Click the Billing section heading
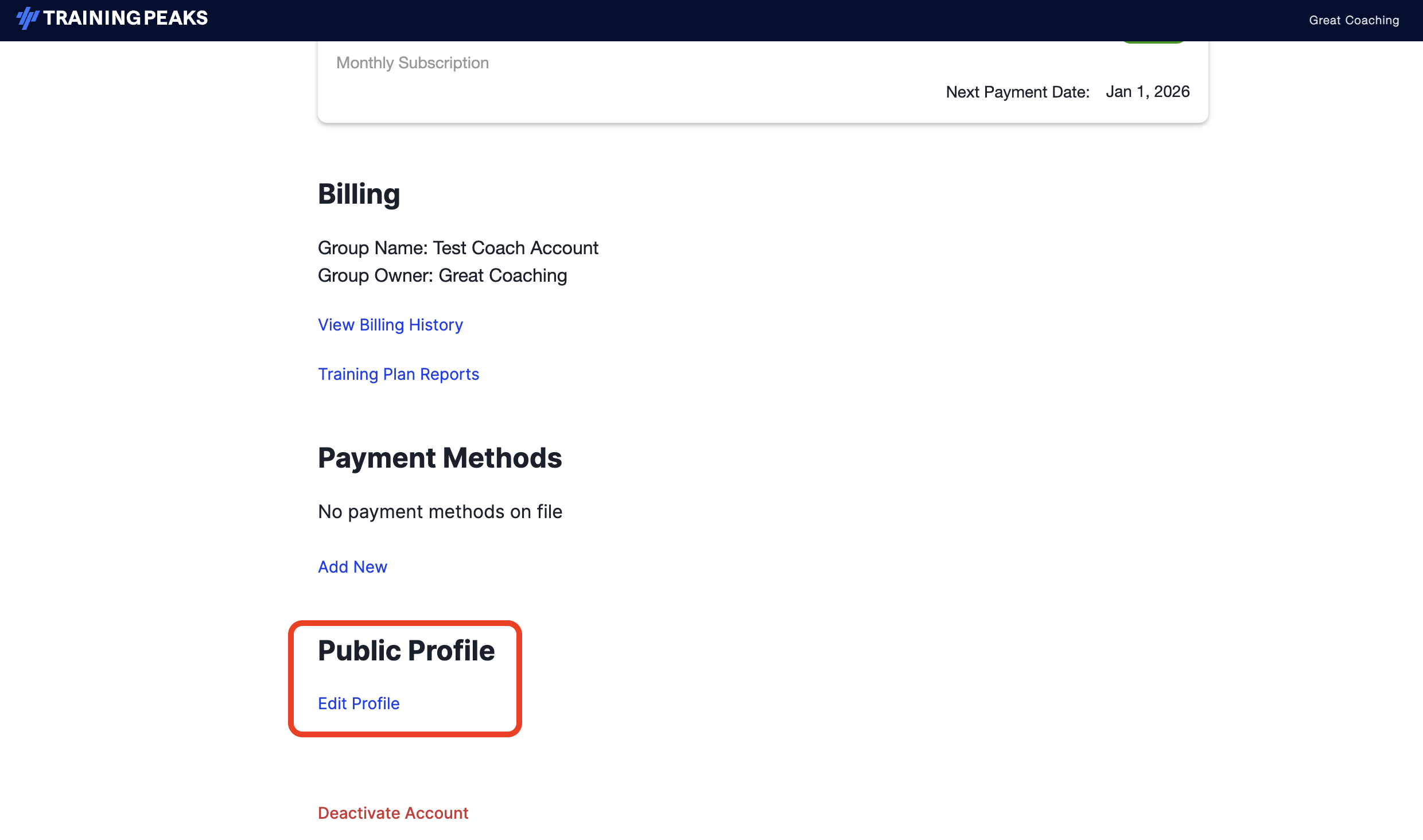The image size is (1423, 840). click(359, 194)
